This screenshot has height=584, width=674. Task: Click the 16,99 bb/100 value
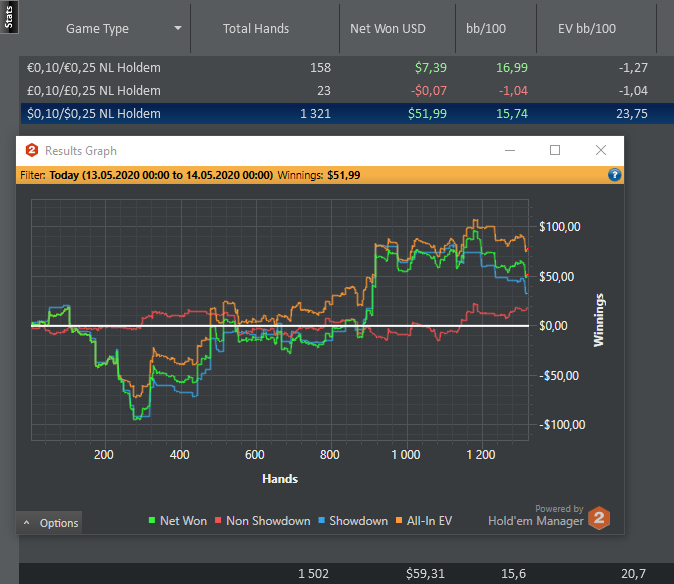[x=512, y=68]
